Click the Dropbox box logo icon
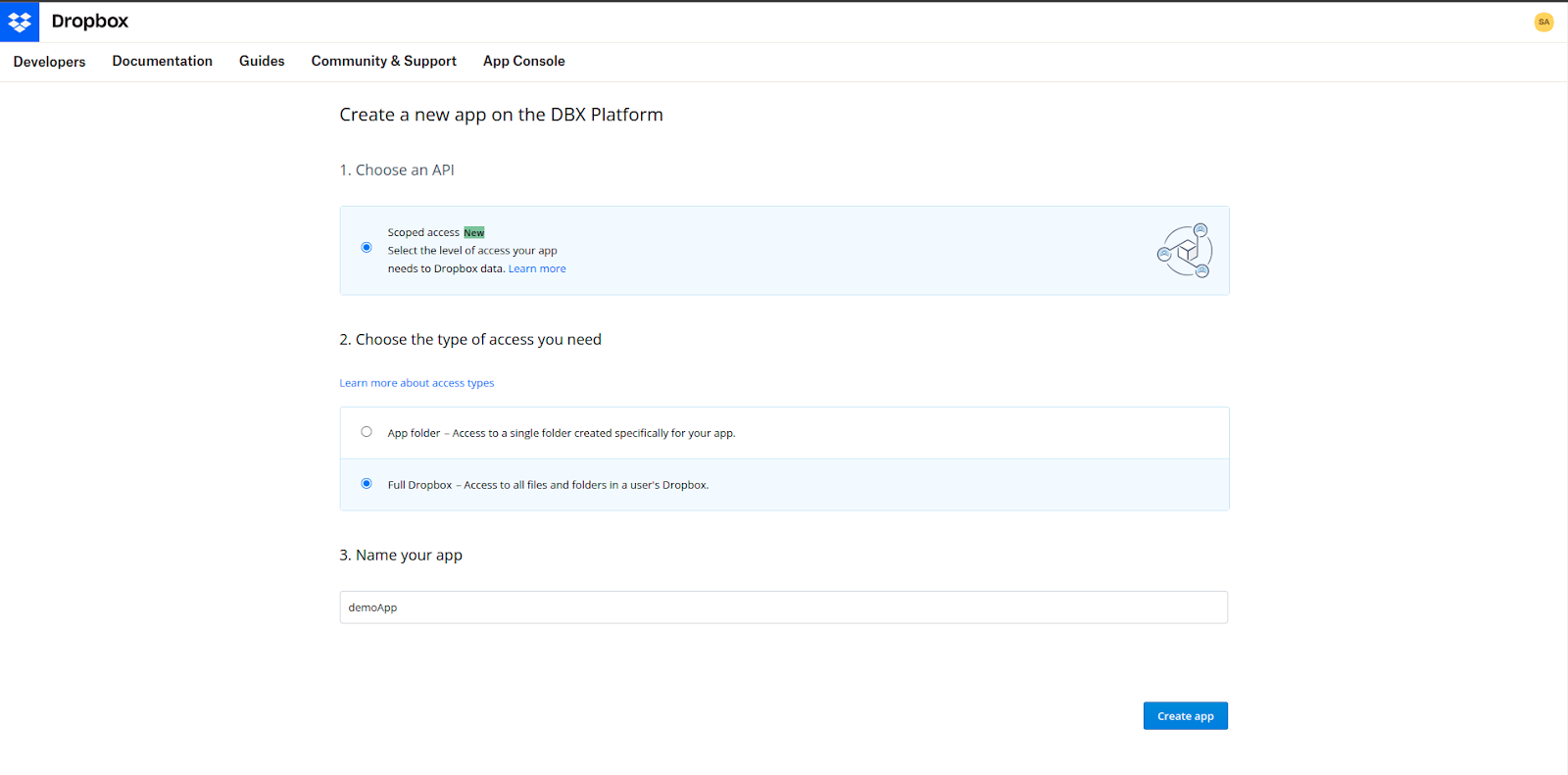This screenshot has height=775, width=1568. pos(20,22)
